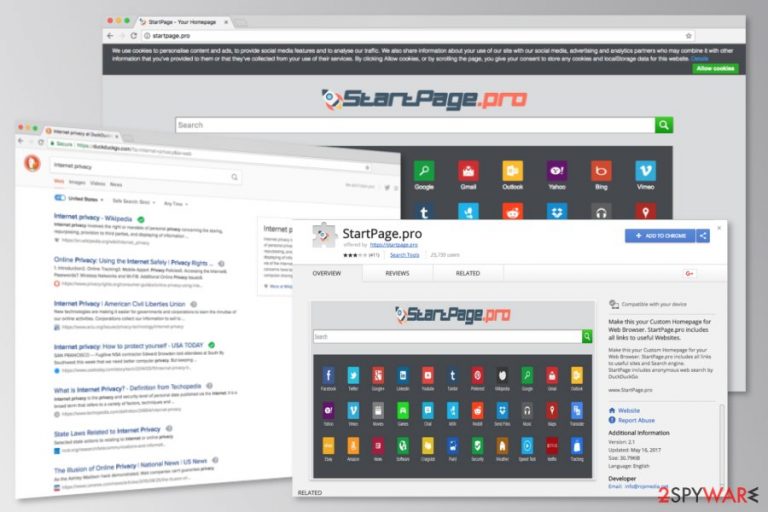
Task: Go back in the startpage.pro browser window
Action: [x=110, y=36]
